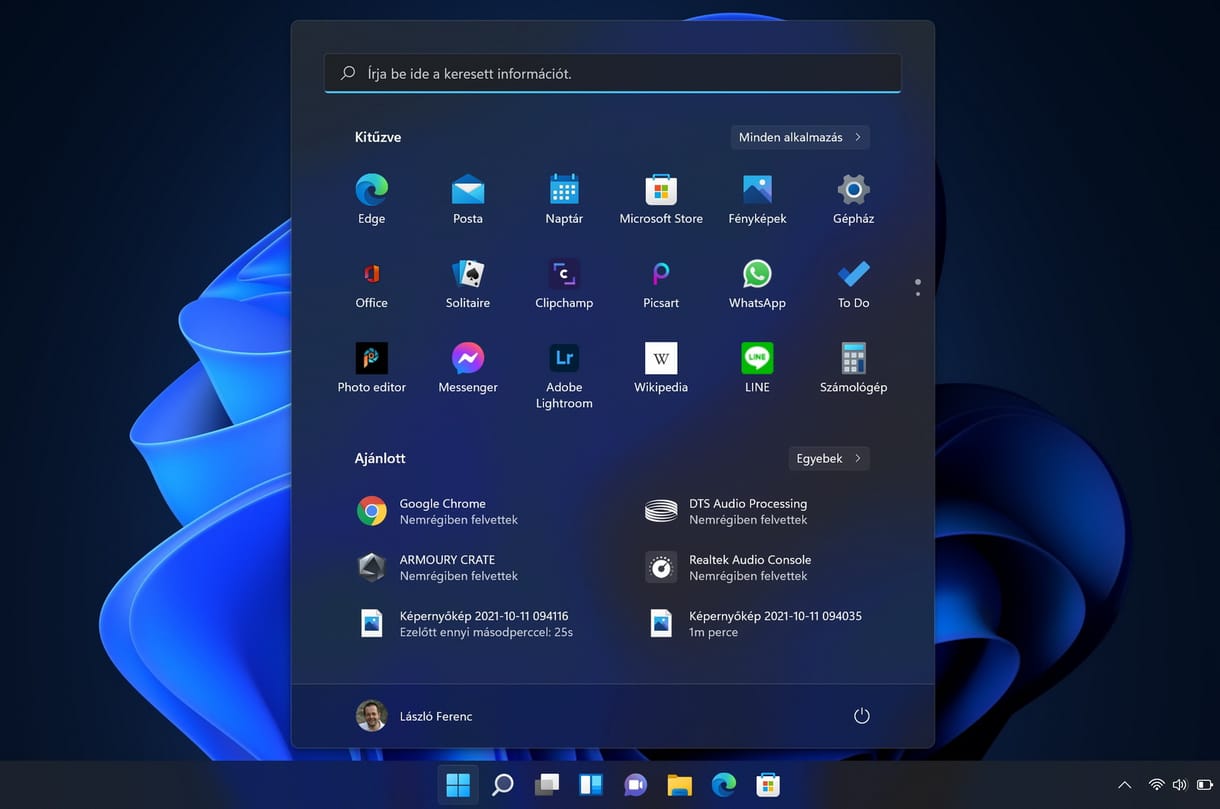Open Gépház settings app

click(853, 199)
